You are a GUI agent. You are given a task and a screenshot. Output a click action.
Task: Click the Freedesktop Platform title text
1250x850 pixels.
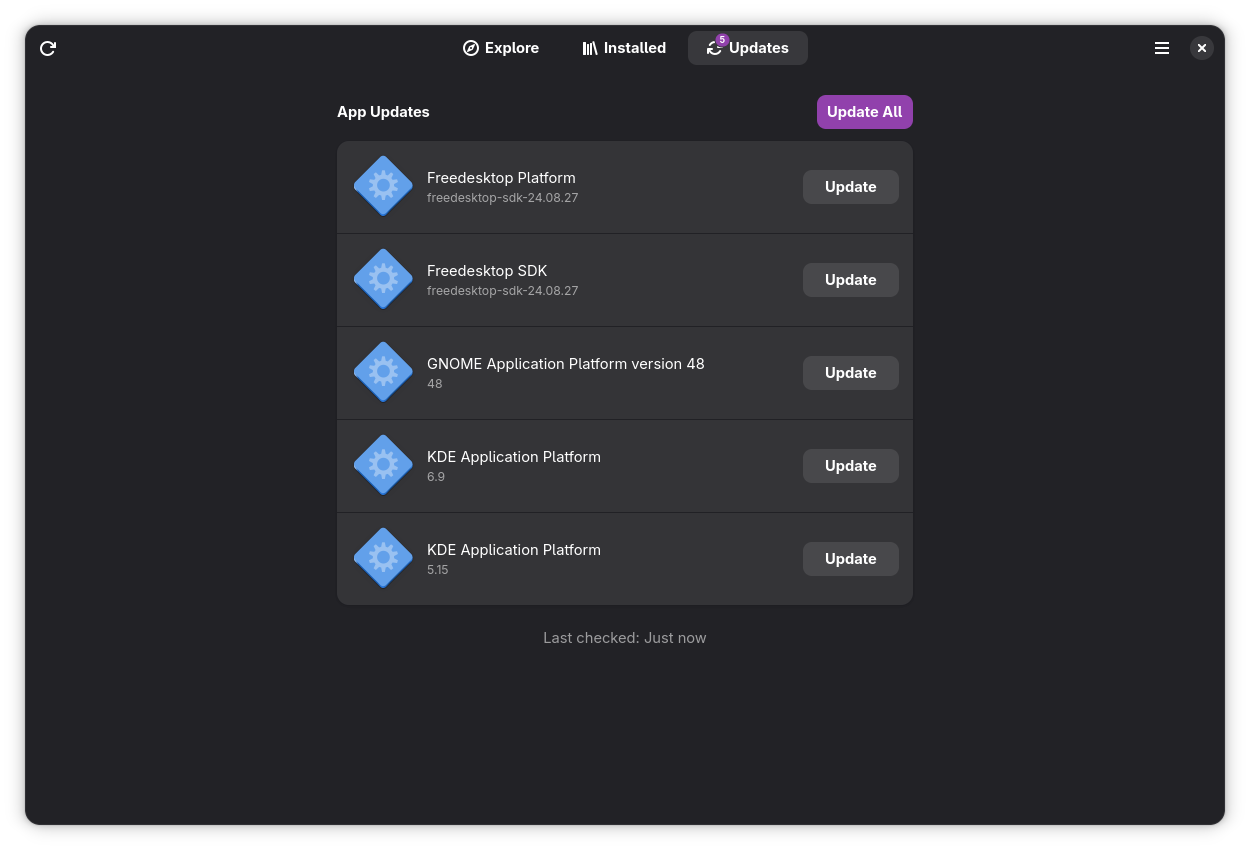pyautogui.click(x=501, y=178)
